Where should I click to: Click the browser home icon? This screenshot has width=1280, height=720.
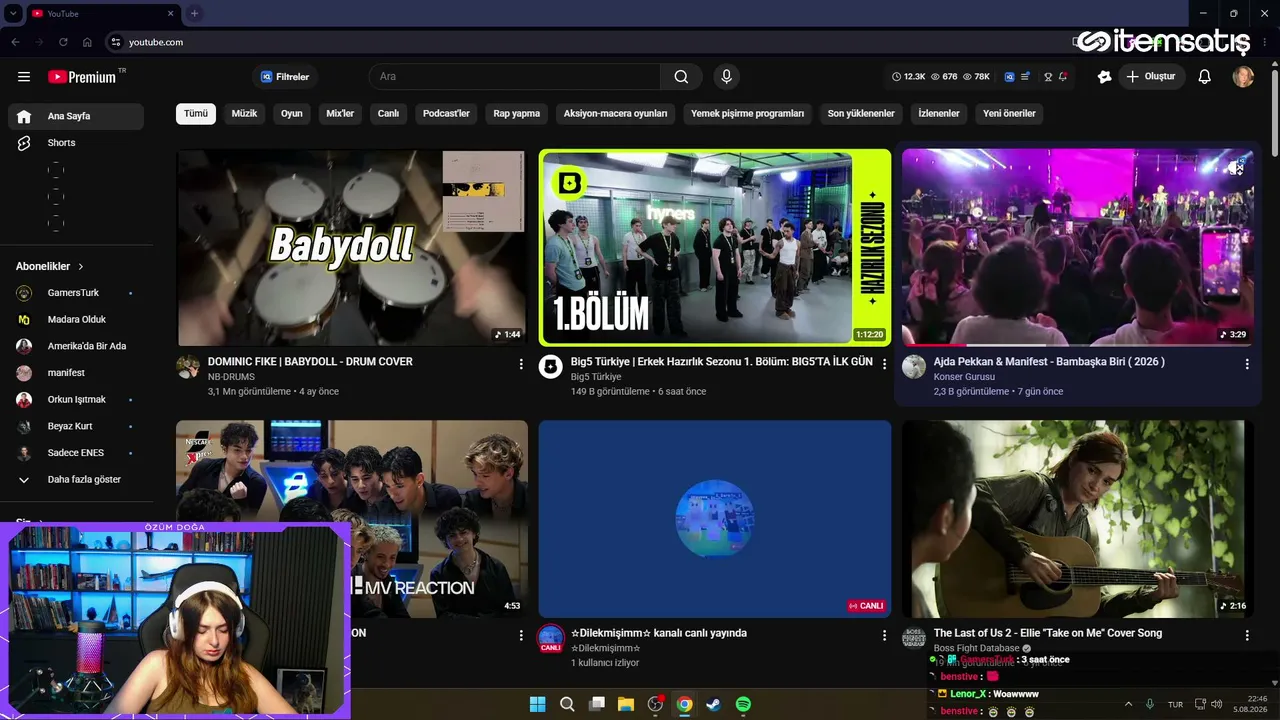pos(87,42)
